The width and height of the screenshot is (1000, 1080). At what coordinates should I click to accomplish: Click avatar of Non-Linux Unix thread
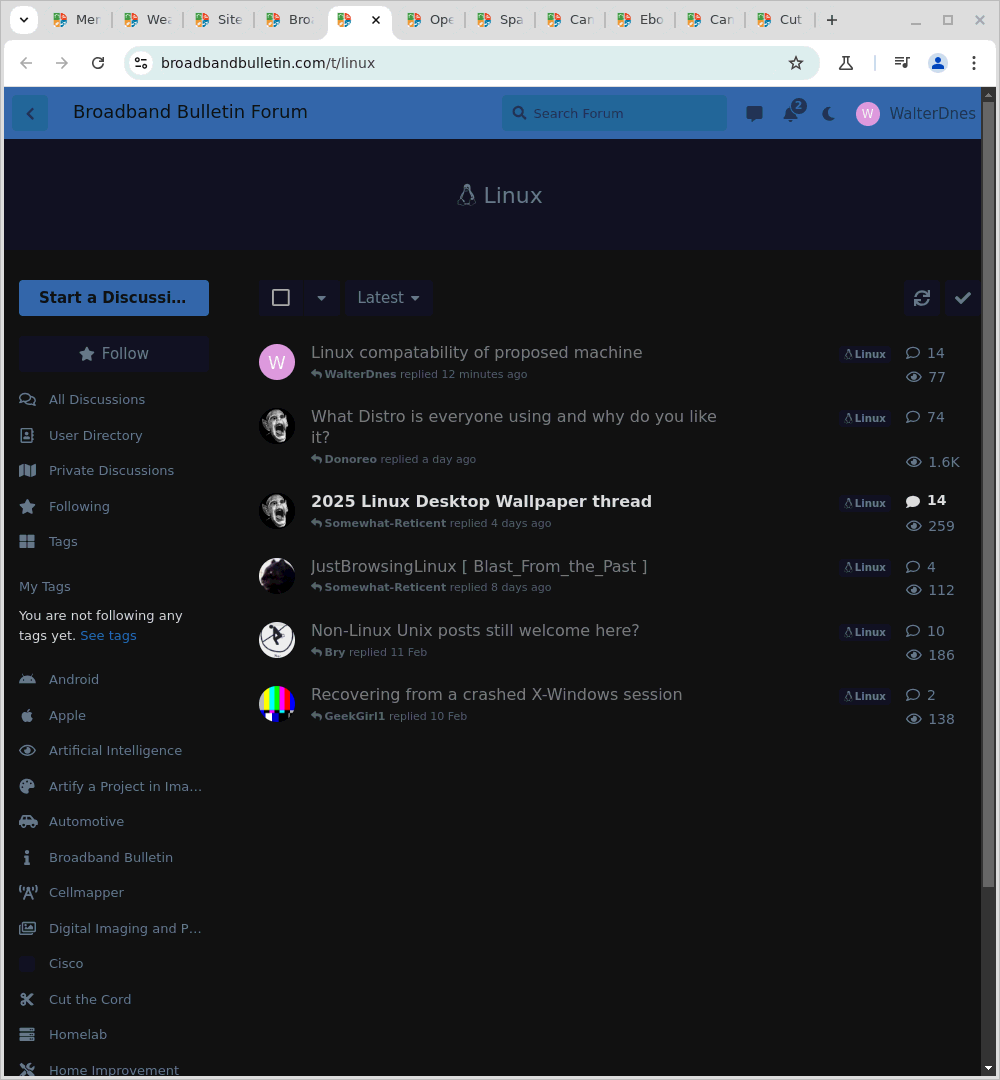[x=277, y=640]
